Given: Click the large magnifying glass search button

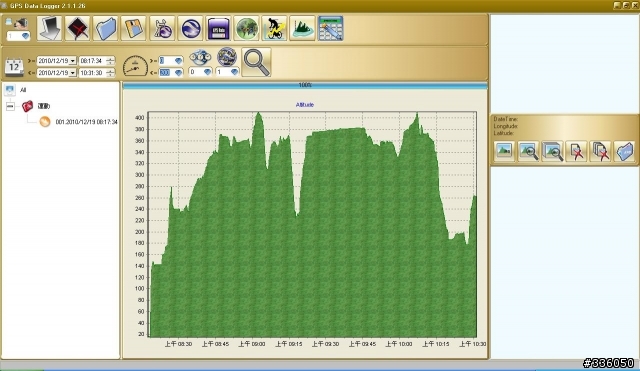Looking at the screenshot, I should pyautogui.click(x=256, y=62).
